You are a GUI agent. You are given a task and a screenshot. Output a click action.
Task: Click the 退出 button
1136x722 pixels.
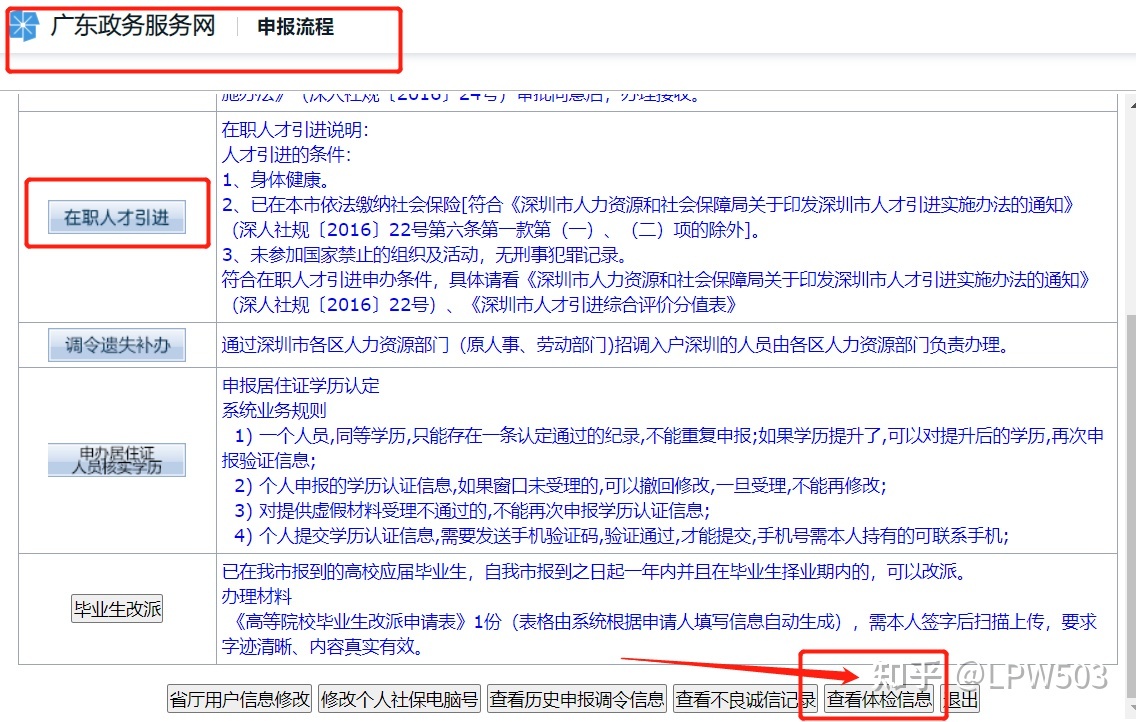point(961,699)
